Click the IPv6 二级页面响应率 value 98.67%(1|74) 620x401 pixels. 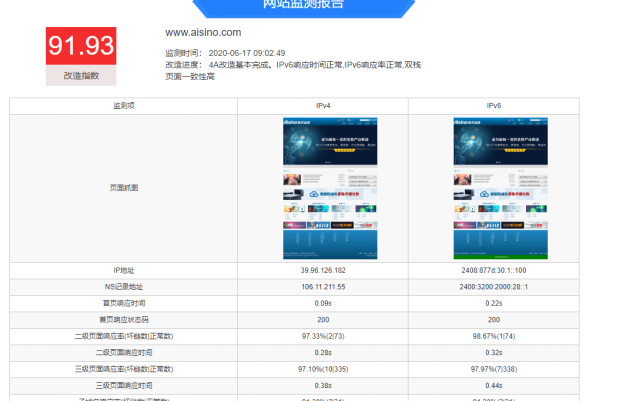tap(493, 336)
